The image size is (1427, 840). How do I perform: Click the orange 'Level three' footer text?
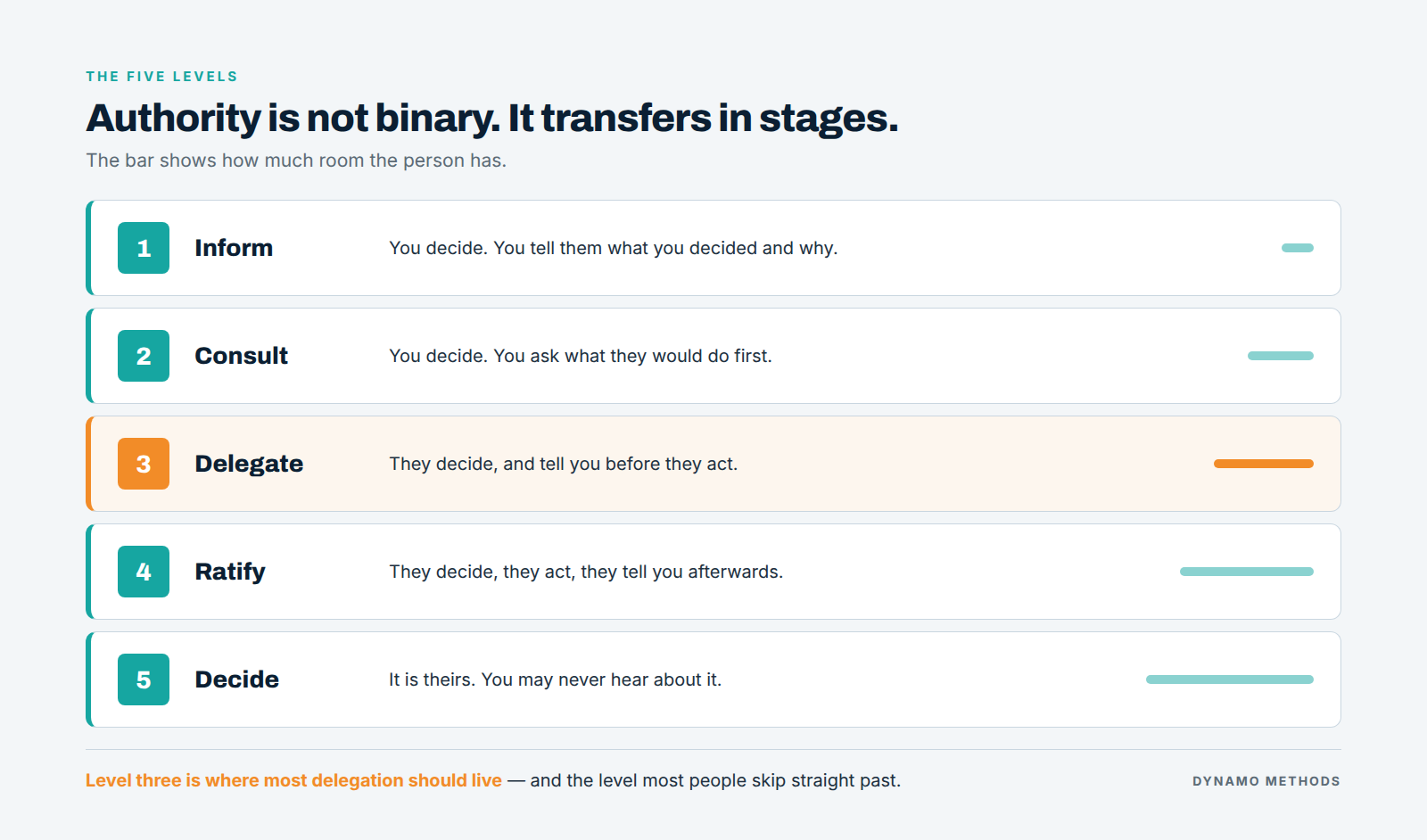click(x=293, y=780)
